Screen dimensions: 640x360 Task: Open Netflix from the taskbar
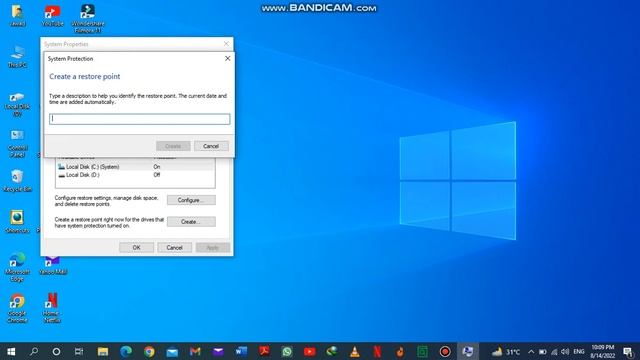click(377, 351)
